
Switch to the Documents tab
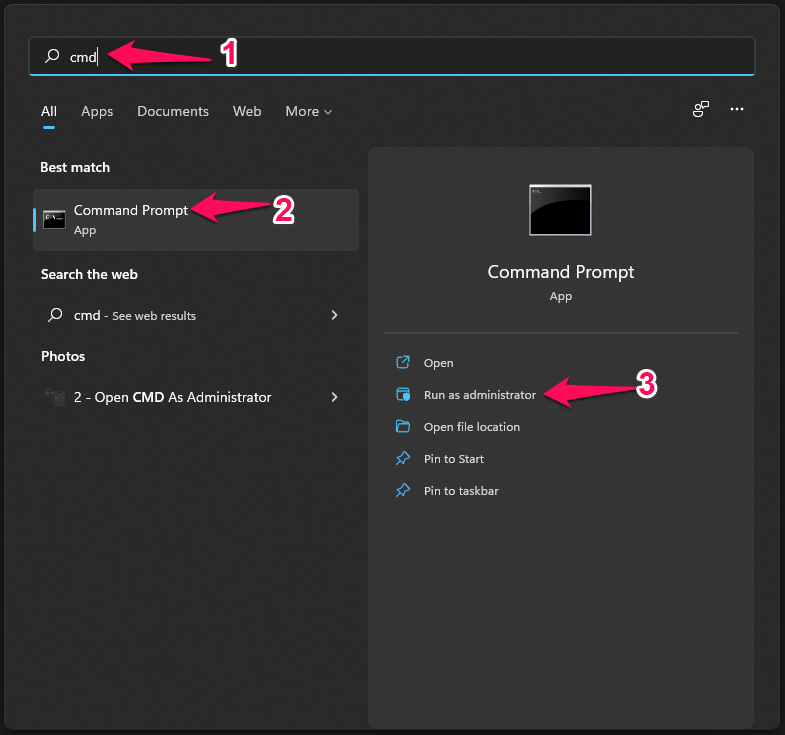(x=173, y=111)
